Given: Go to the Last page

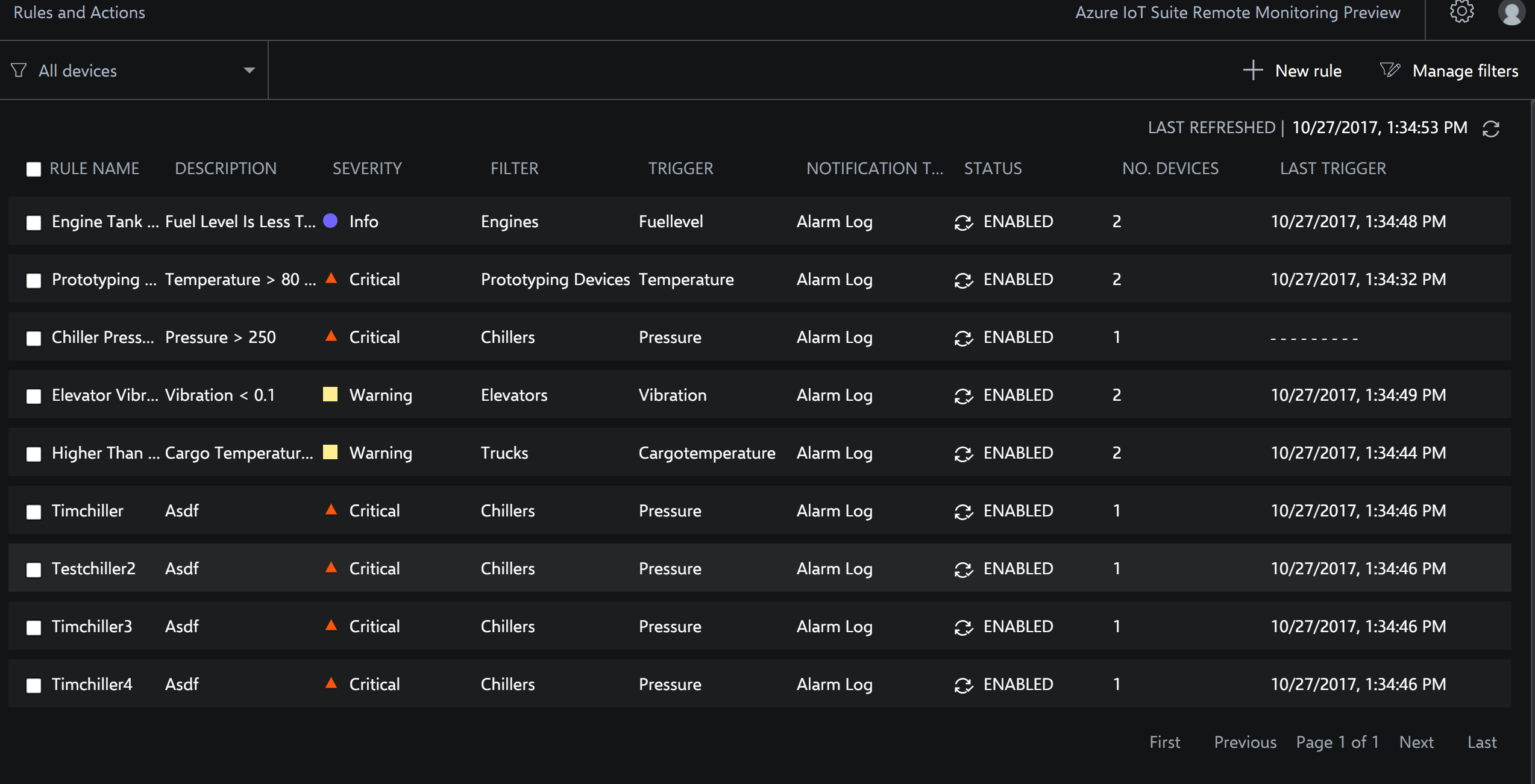Looking at the screenshot, I should 1482,742.
